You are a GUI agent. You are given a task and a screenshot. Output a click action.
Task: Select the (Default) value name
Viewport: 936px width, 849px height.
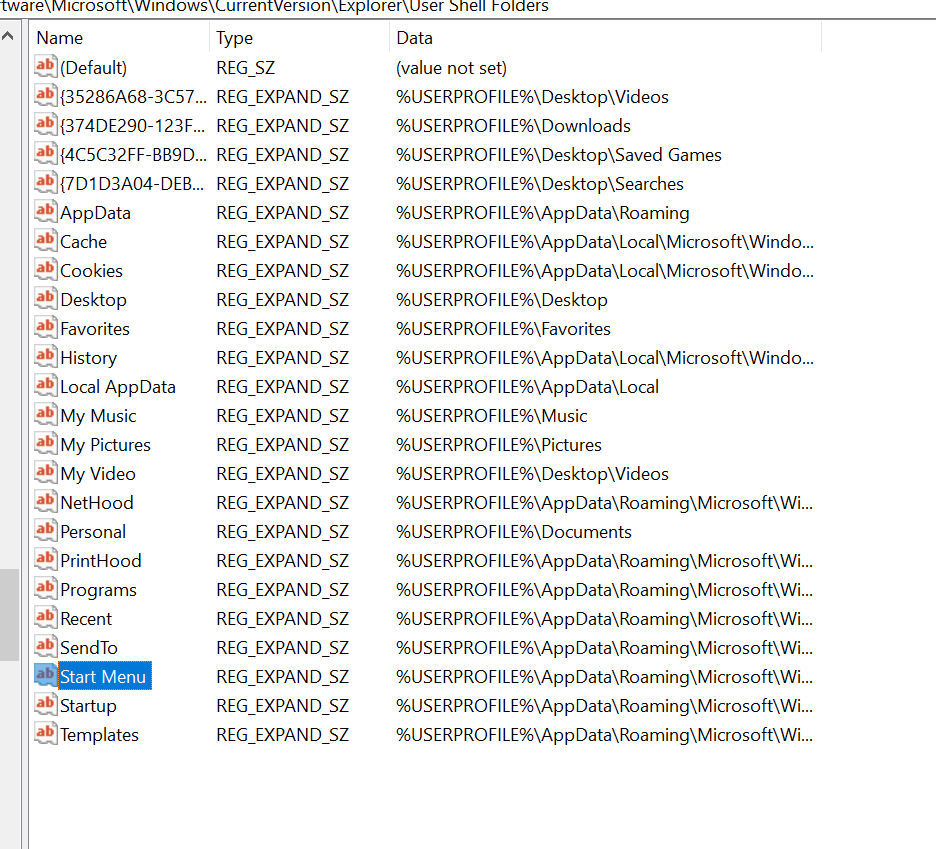click(x=94, y=67)
